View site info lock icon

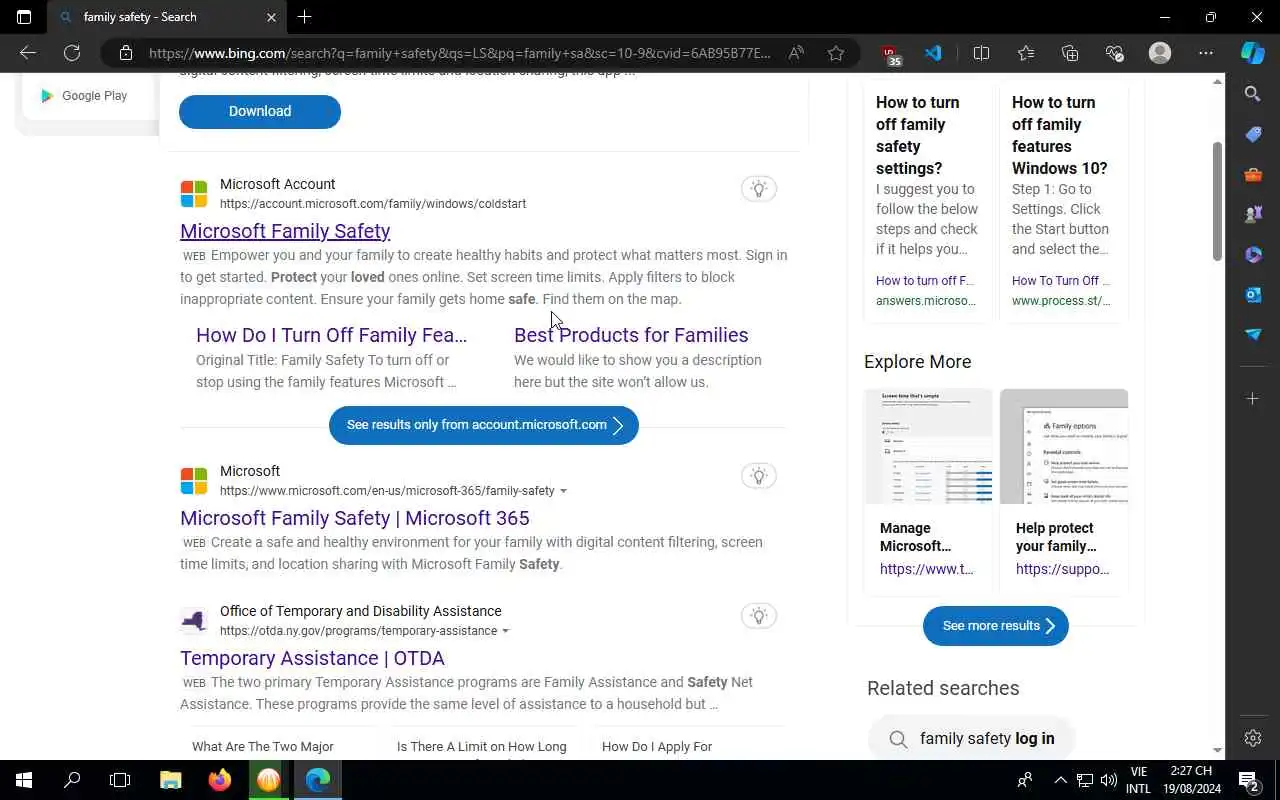click(x=126, y=53)
